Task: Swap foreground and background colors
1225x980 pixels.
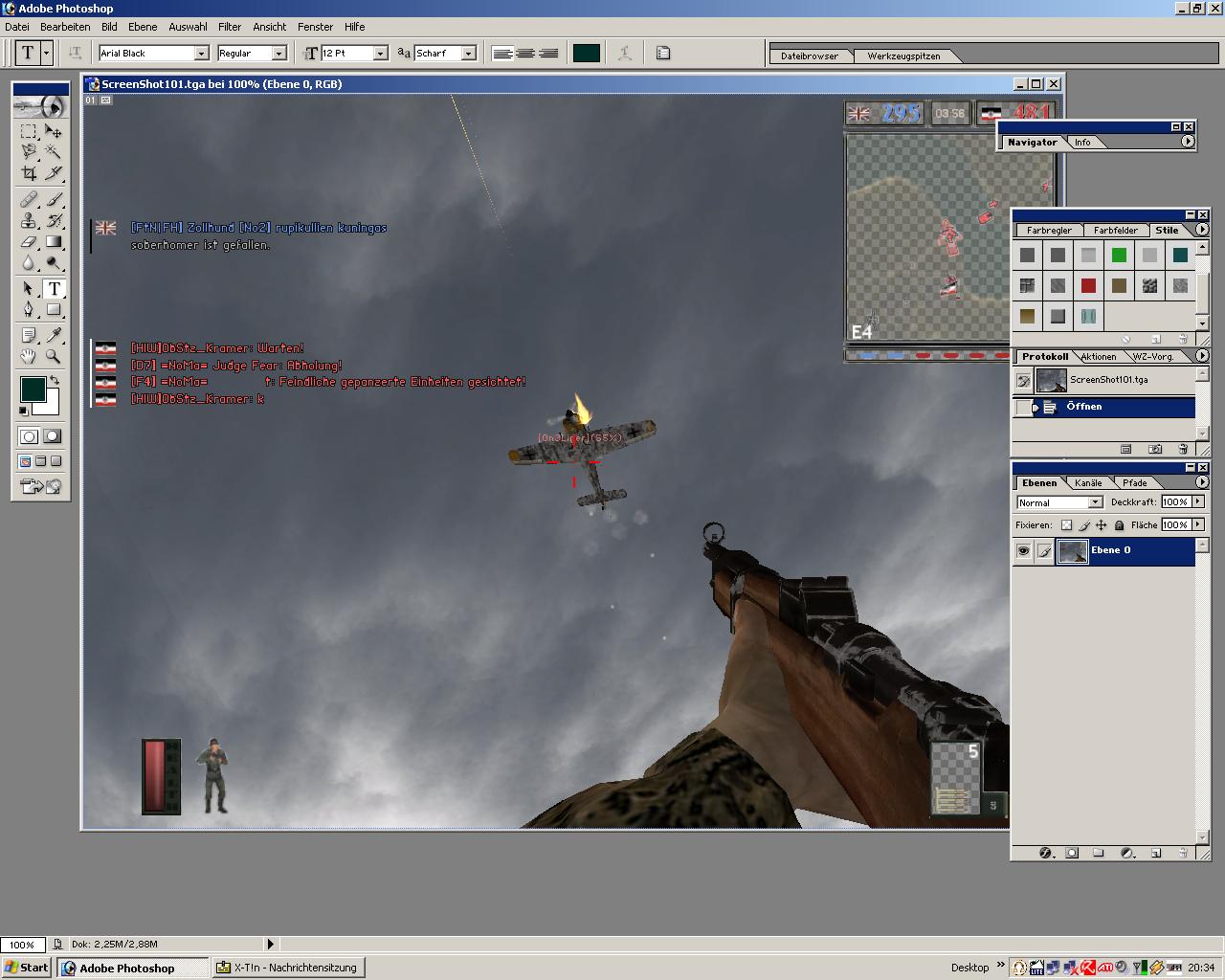Action: [x=55, y=381]
